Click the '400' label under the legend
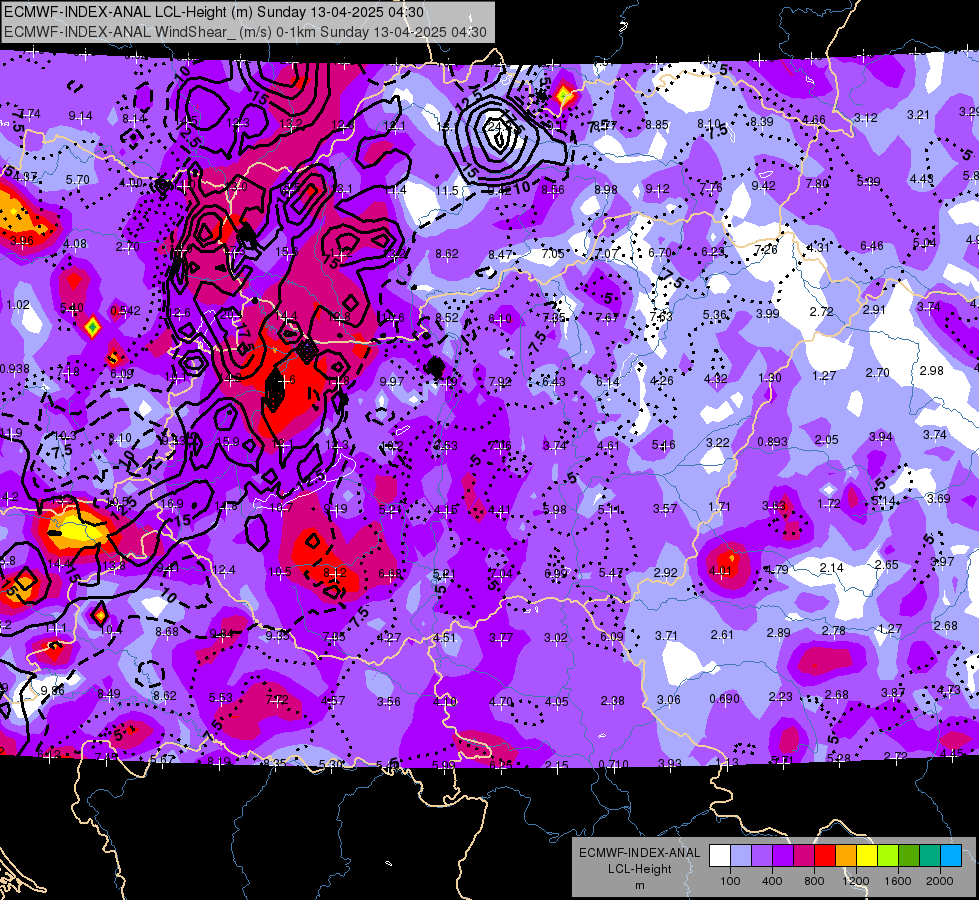 pyautogui.click(x=772, y=881)
